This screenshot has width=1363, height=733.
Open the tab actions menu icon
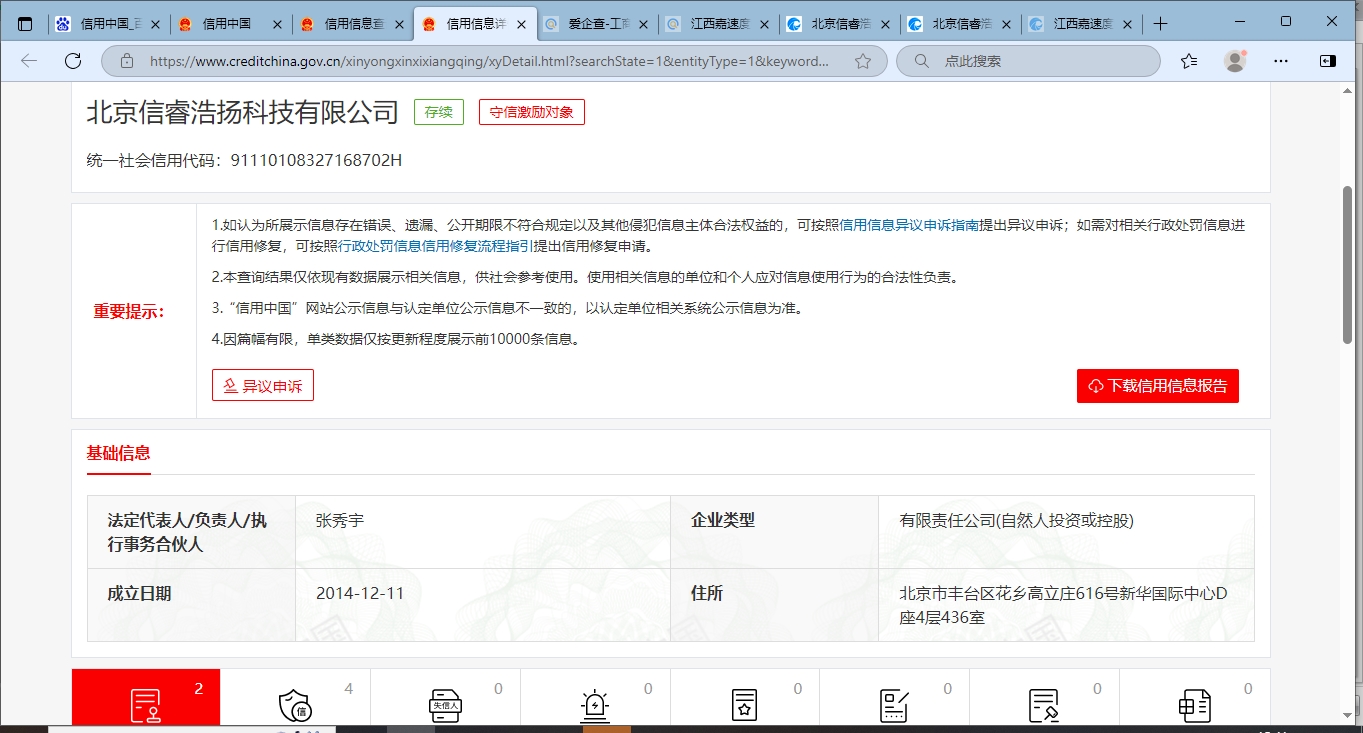tap(25, 24)
